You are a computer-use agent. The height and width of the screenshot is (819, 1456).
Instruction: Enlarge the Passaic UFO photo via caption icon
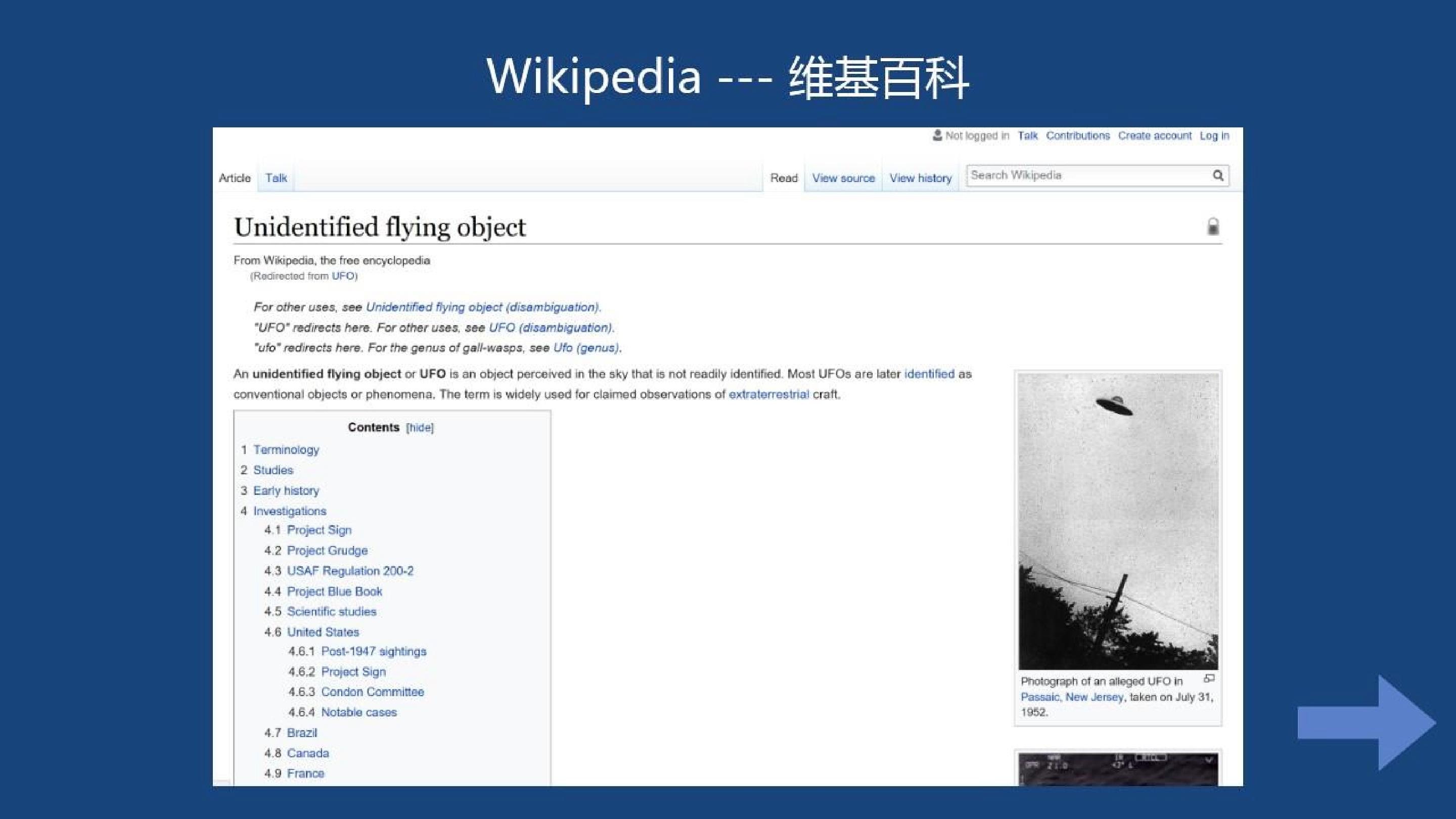pyautogui.click(x=1209, y=678)
